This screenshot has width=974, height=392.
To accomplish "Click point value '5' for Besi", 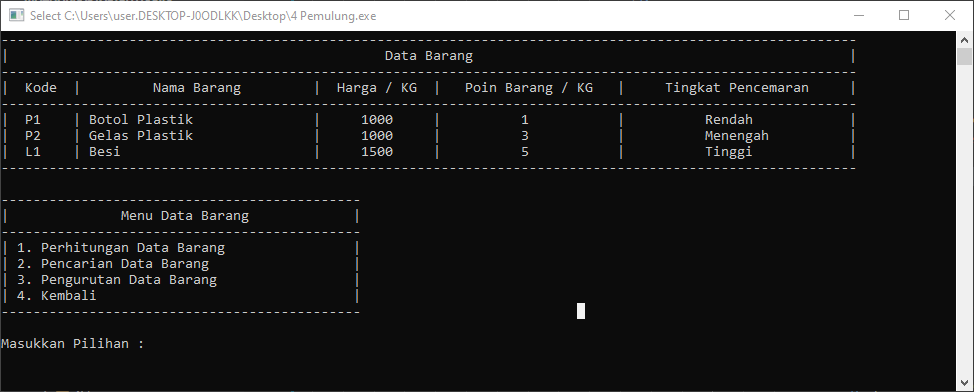I will 525,152.
